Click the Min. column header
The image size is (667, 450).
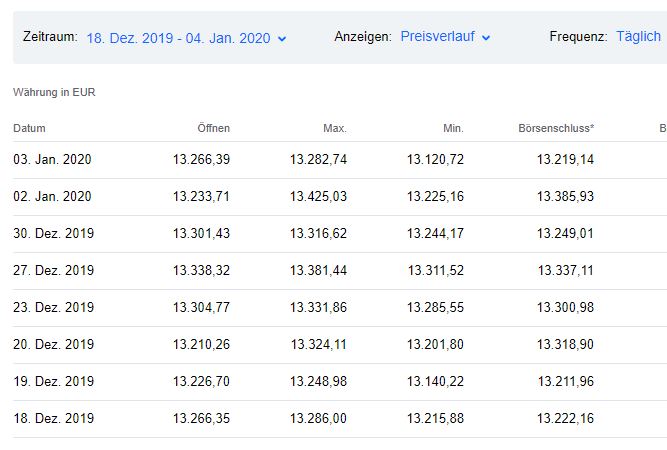(453, 128)
